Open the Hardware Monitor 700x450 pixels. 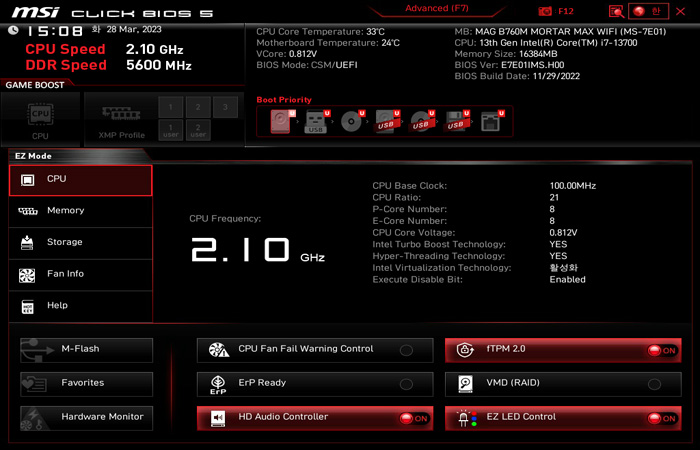click(87, 418)
